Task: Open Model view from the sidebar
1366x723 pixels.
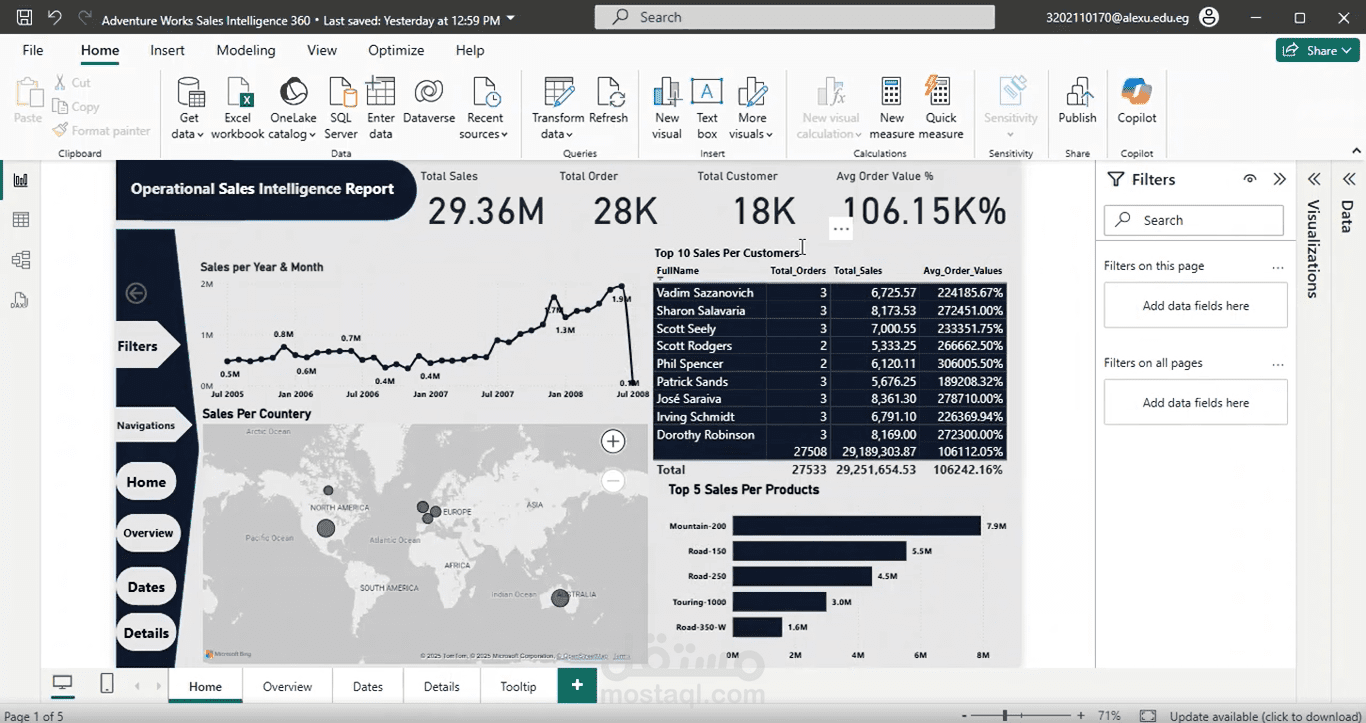Action: pyautogui.click(x=22, y=259)
